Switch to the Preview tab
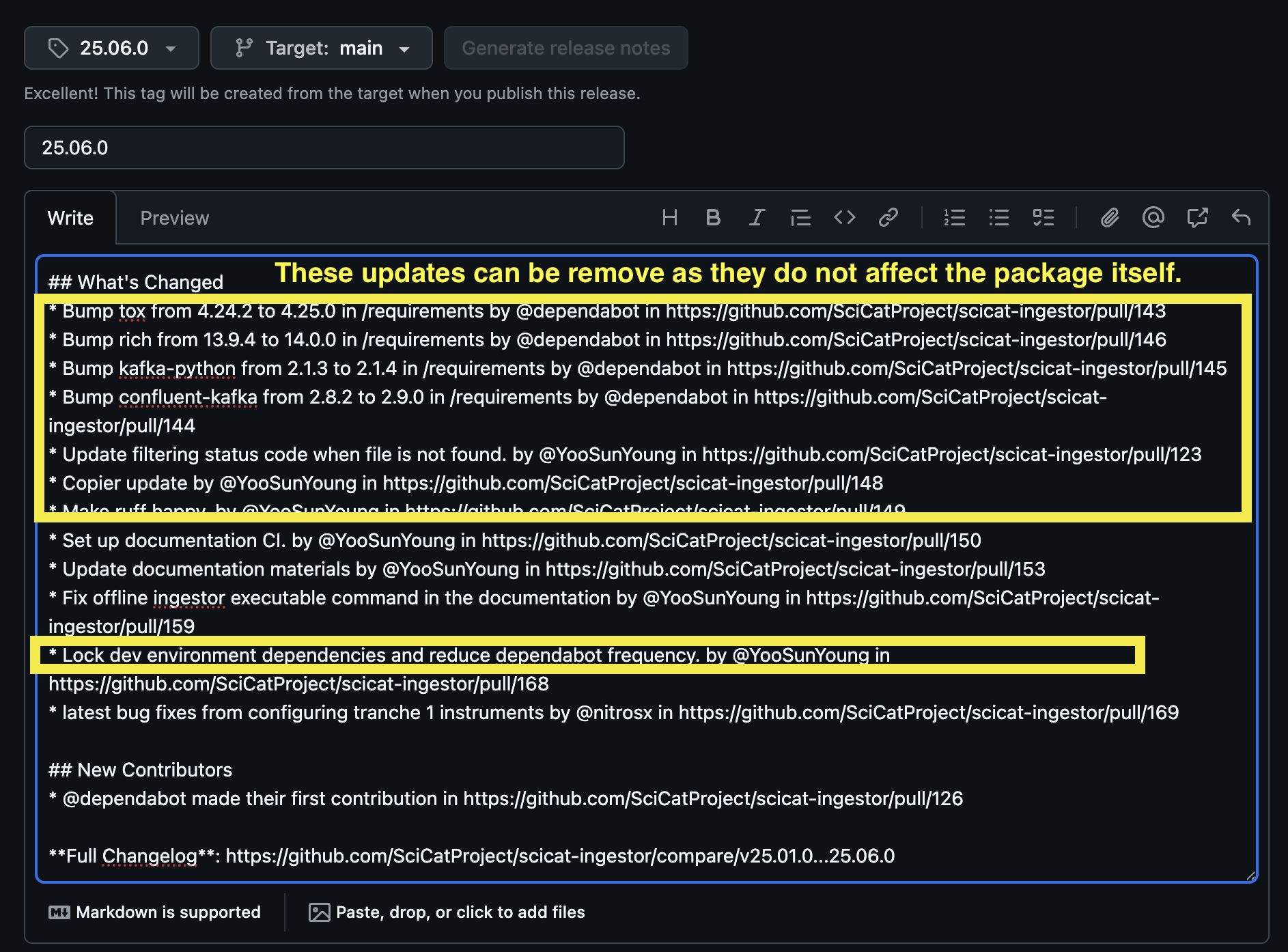This screenshot has width=1288, height=952. (x=174, y=219)
